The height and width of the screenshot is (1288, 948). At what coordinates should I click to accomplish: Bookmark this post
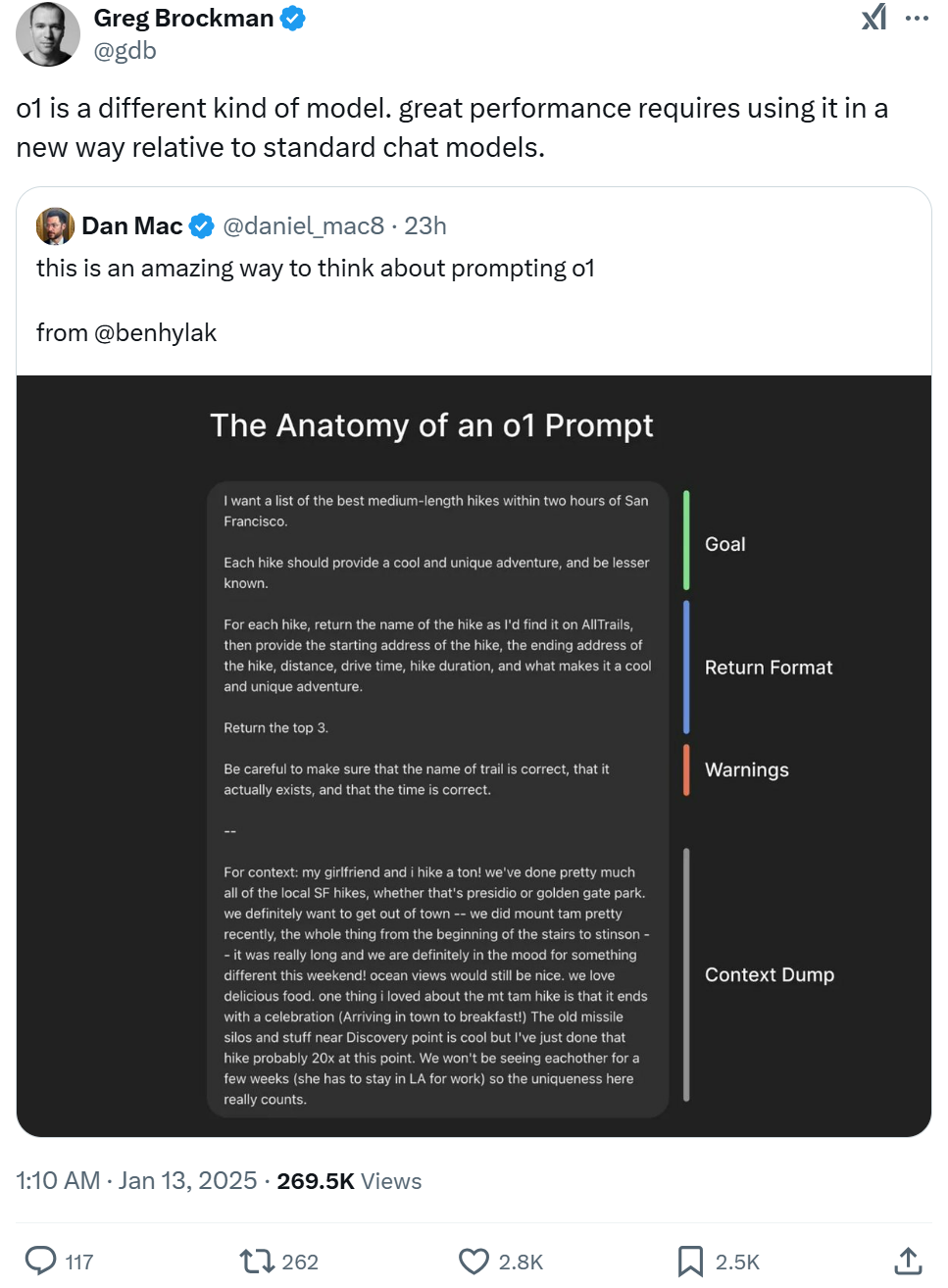[x=690, y=1261]
